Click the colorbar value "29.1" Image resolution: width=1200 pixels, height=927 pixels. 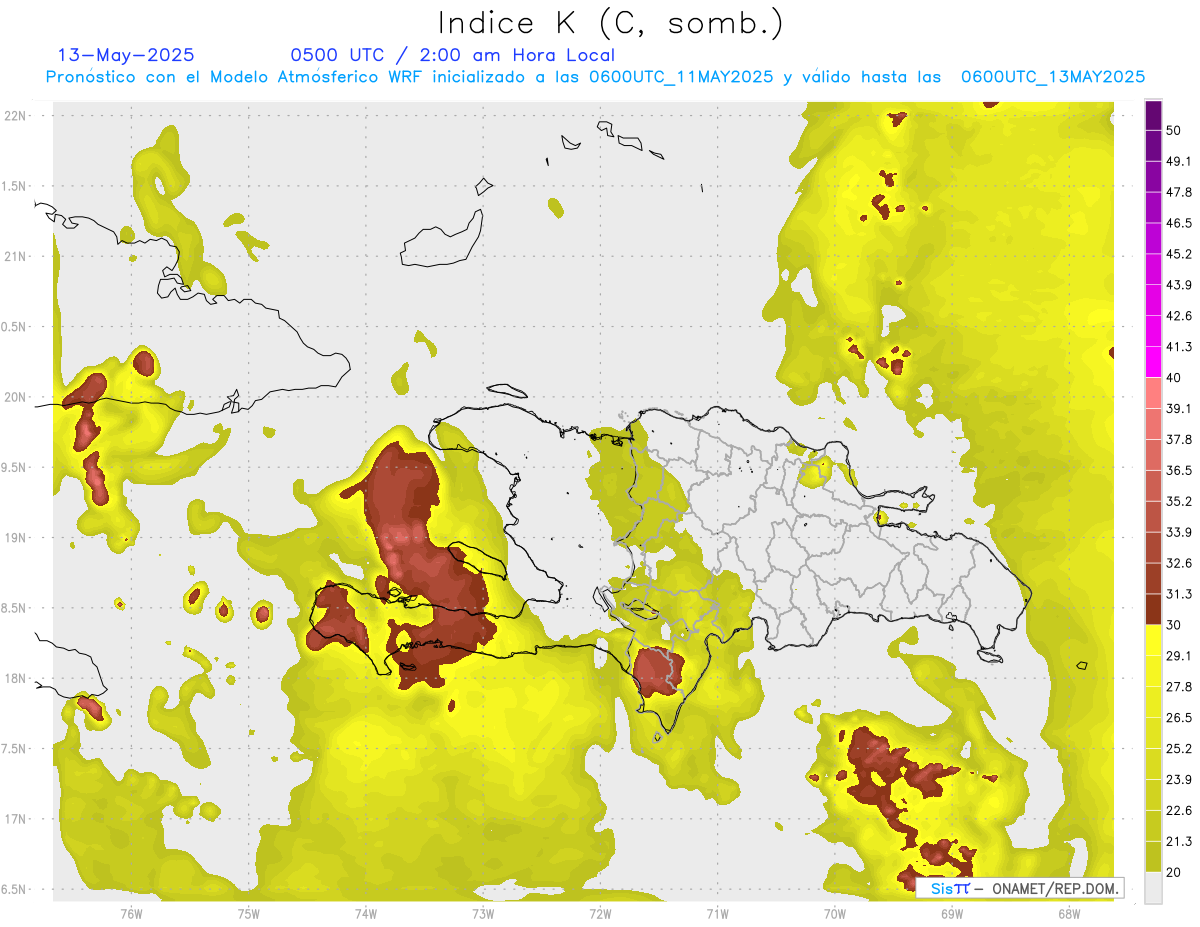pyautogui.click(x=1180, y=656)
